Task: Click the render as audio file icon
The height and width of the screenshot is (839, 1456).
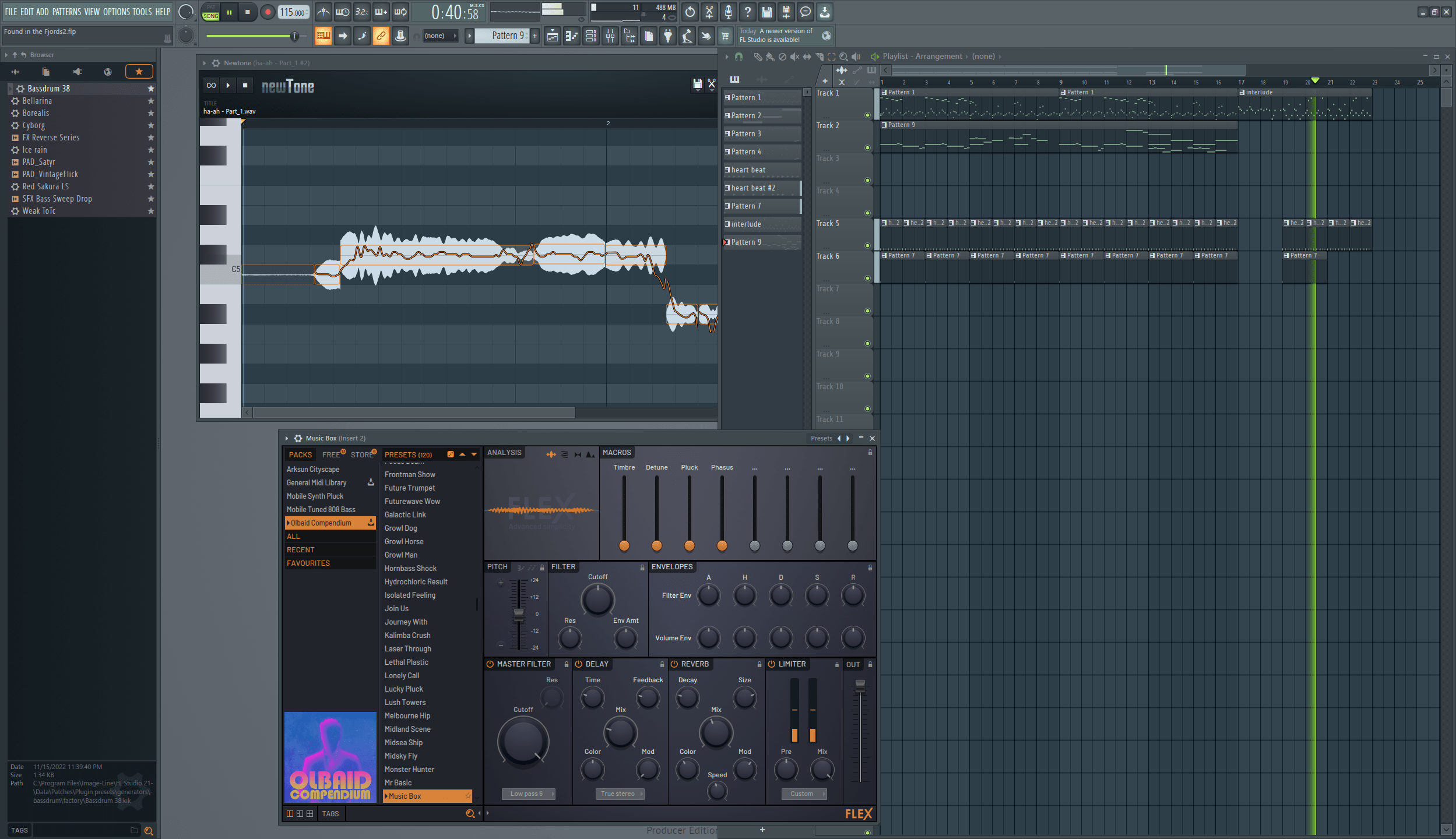Action: [786, 12]
